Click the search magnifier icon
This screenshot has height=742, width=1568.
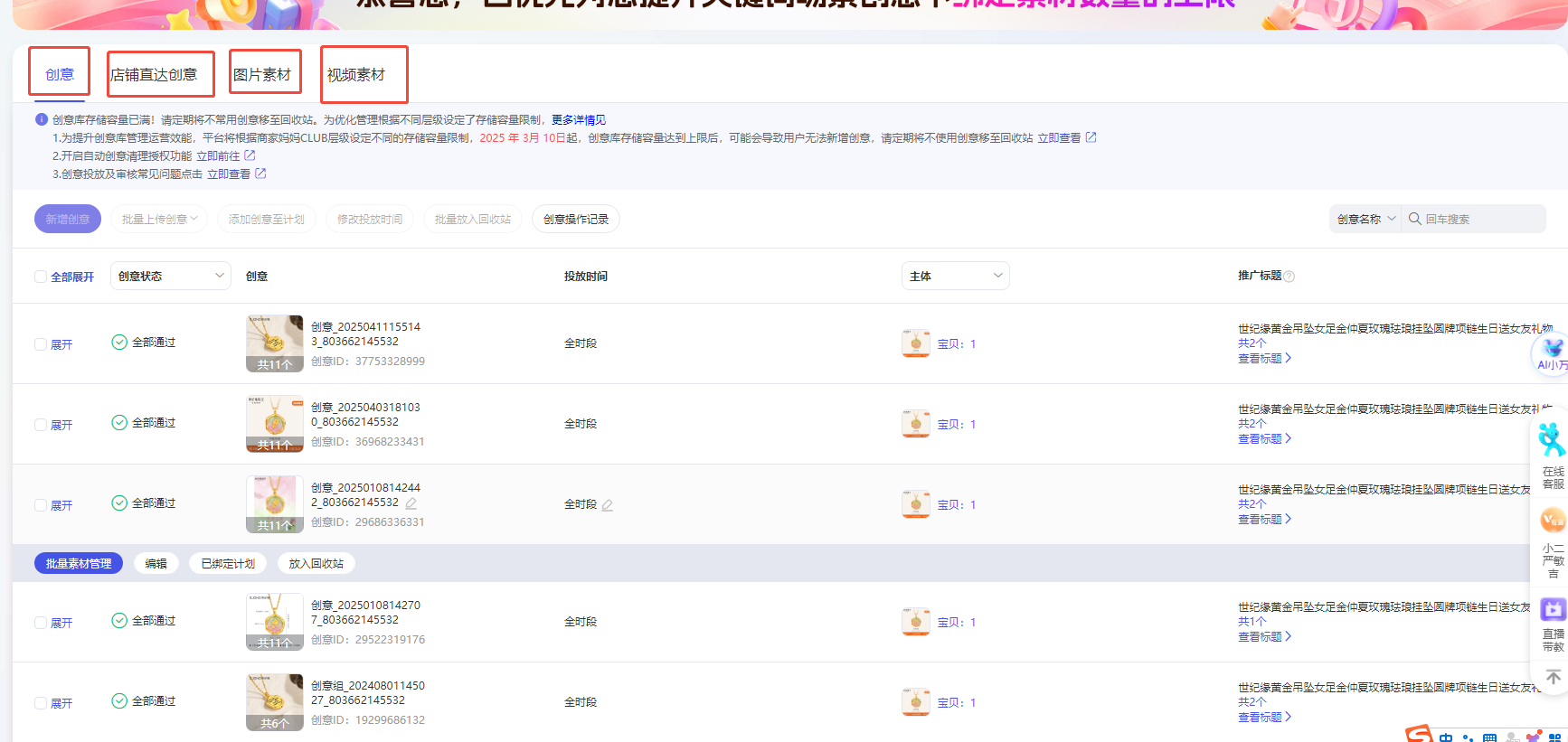[x=1414, y=219]
